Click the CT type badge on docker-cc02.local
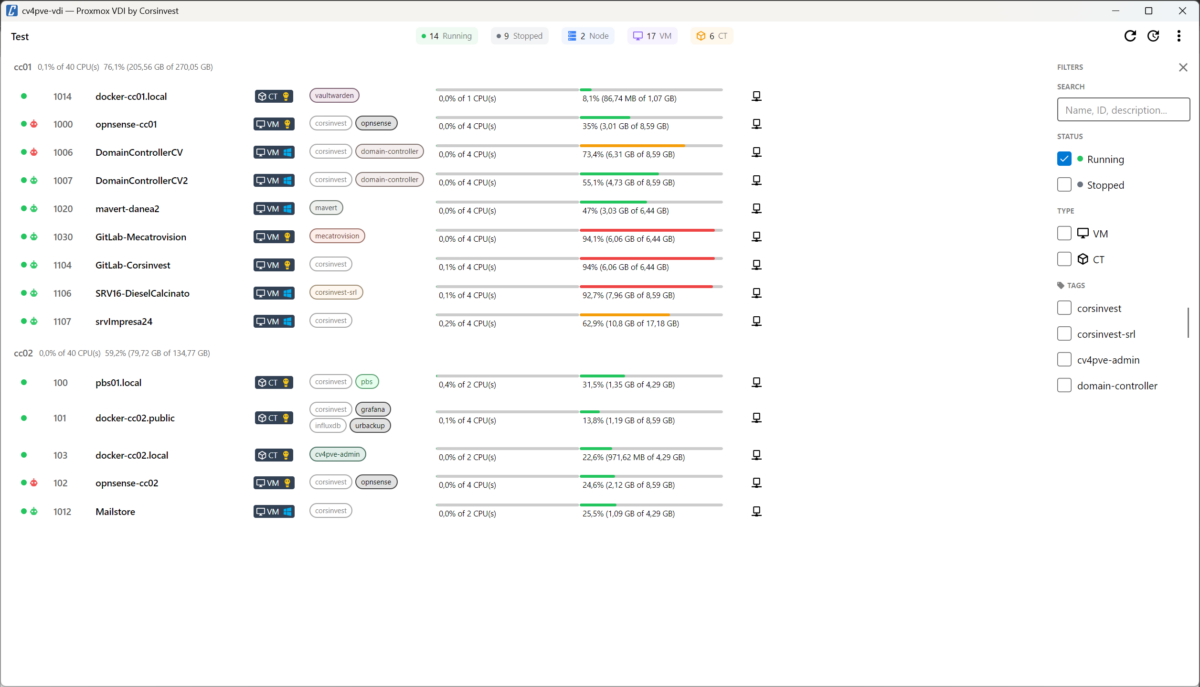The image size is (1200, 687). [x=274, y=455]
